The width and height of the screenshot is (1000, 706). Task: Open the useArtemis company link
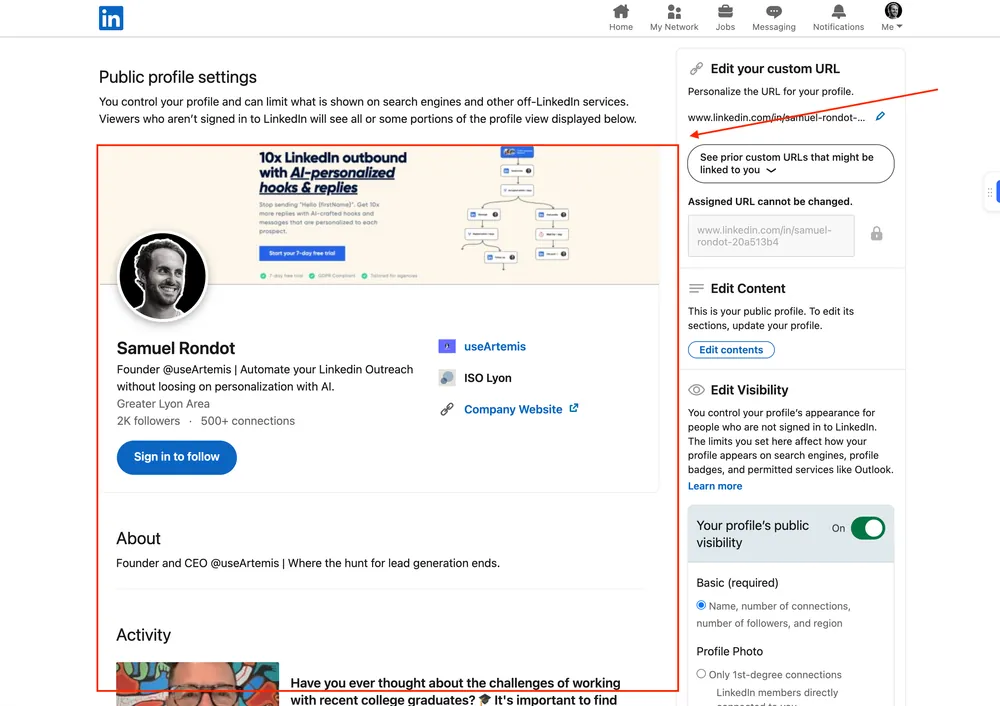click(495, 346)
